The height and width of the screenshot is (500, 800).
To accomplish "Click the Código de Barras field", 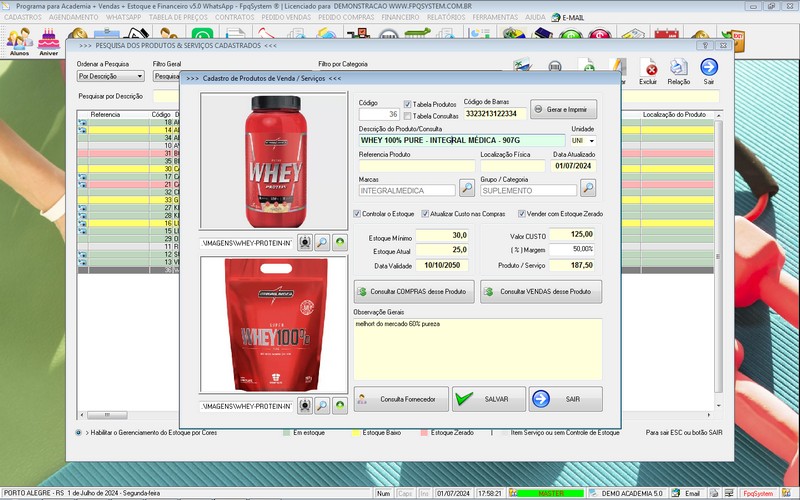I will (494, 114).
